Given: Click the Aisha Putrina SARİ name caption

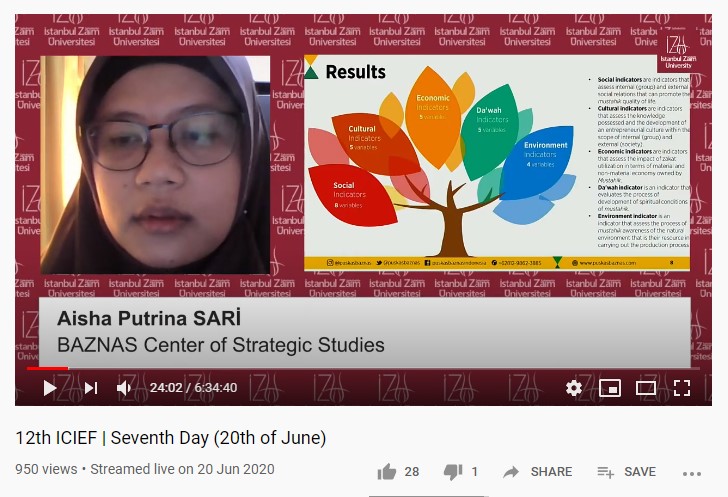Looking at the screenshot, I should coord(150,320).
